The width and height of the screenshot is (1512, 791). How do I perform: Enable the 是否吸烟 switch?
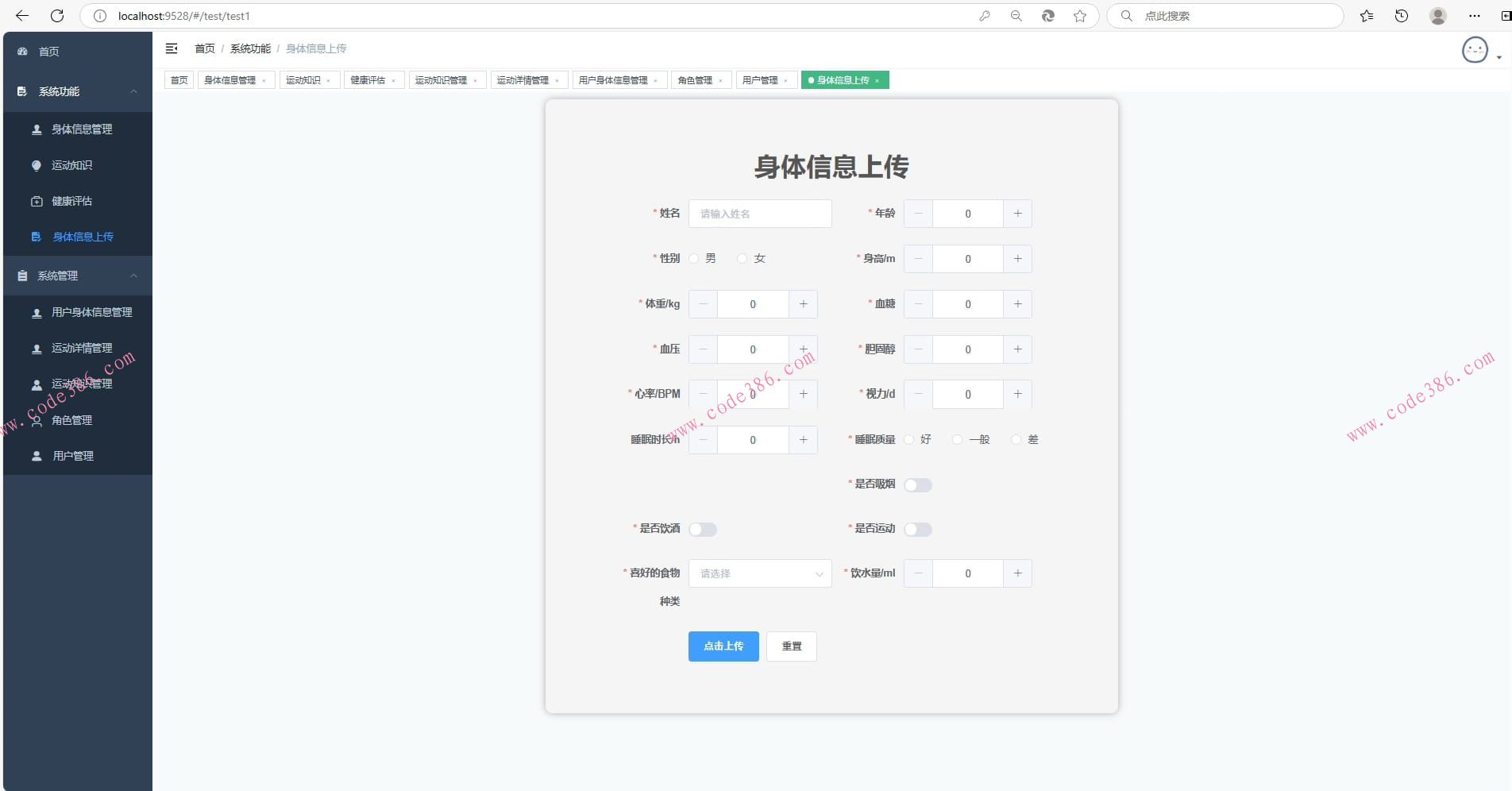pos(918,484)
